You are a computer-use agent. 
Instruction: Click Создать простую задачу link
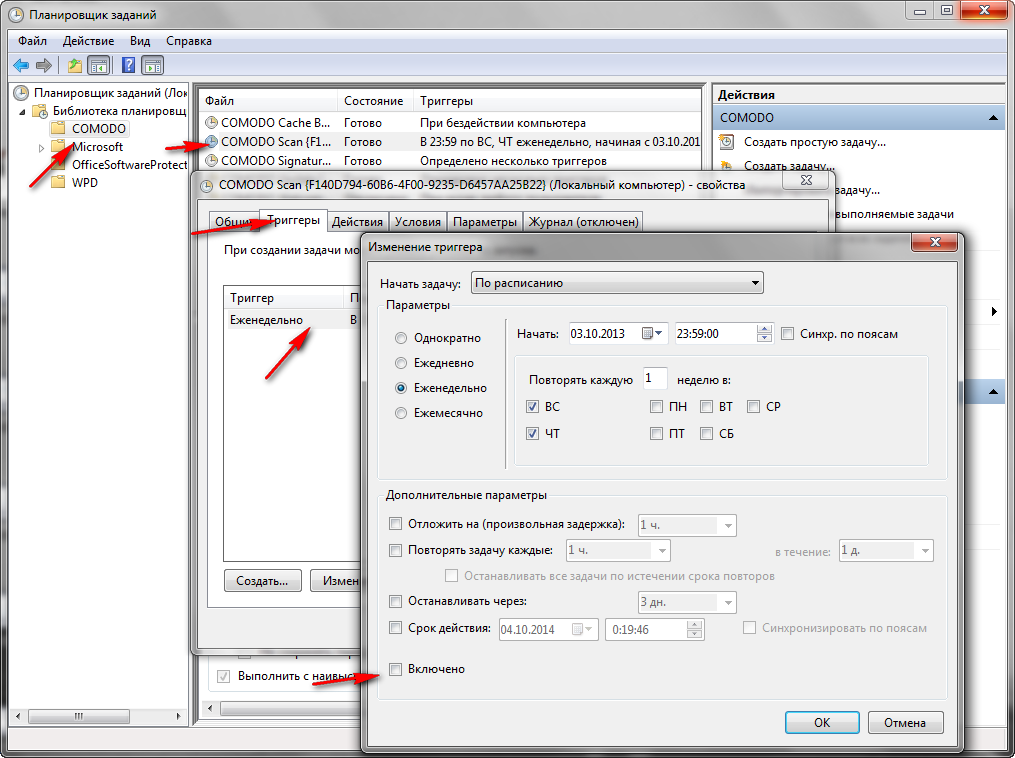pyautogui.click(x=814, y=142)
